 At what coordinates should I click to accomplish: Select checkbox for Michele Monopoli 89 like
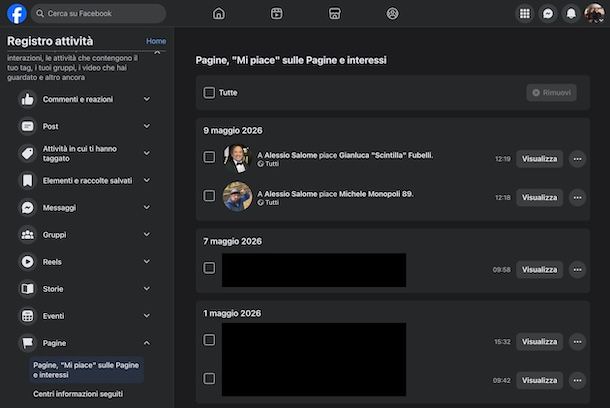coord(209,195)
